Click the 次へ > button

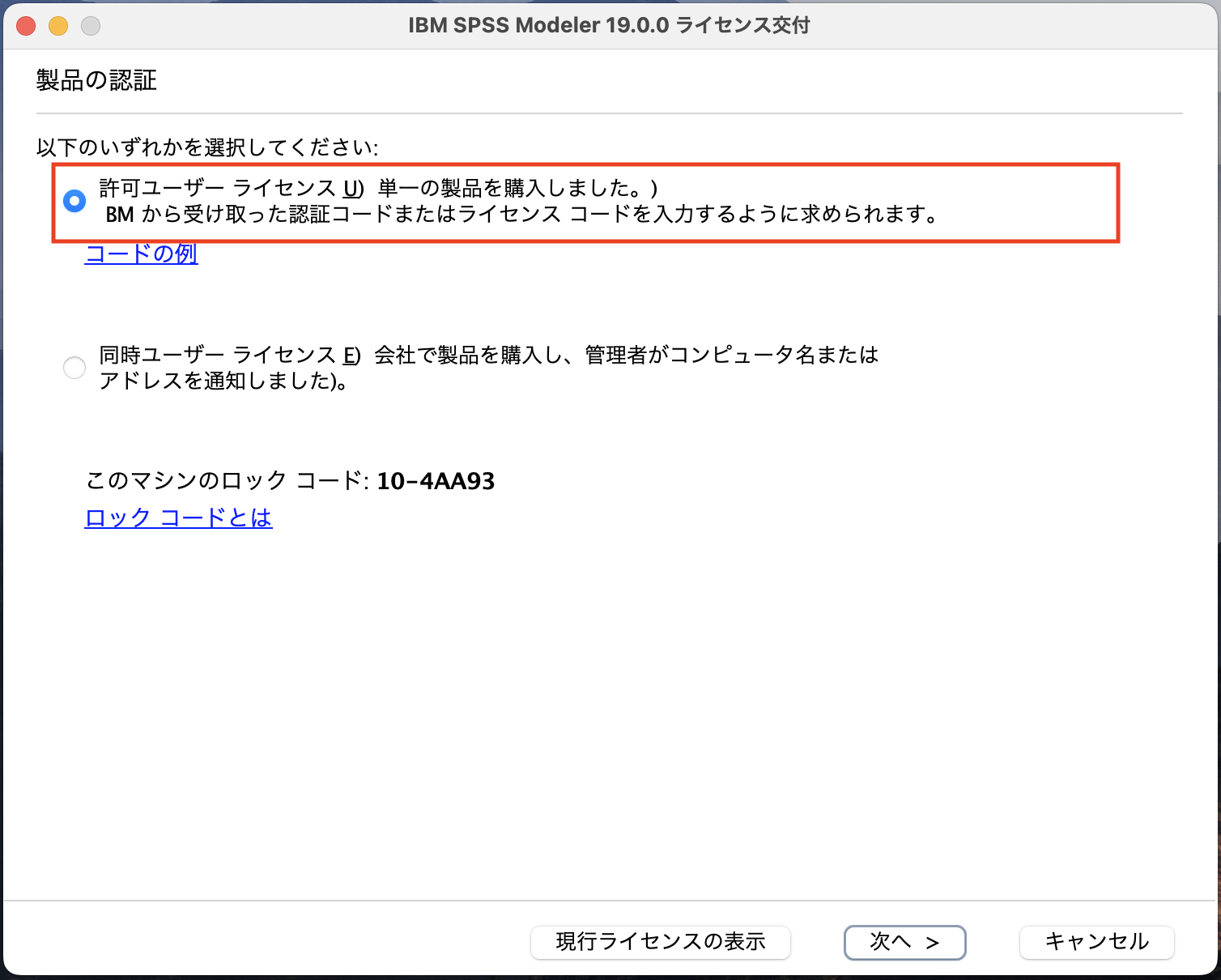pyautogui.click(x=905, y=942)
